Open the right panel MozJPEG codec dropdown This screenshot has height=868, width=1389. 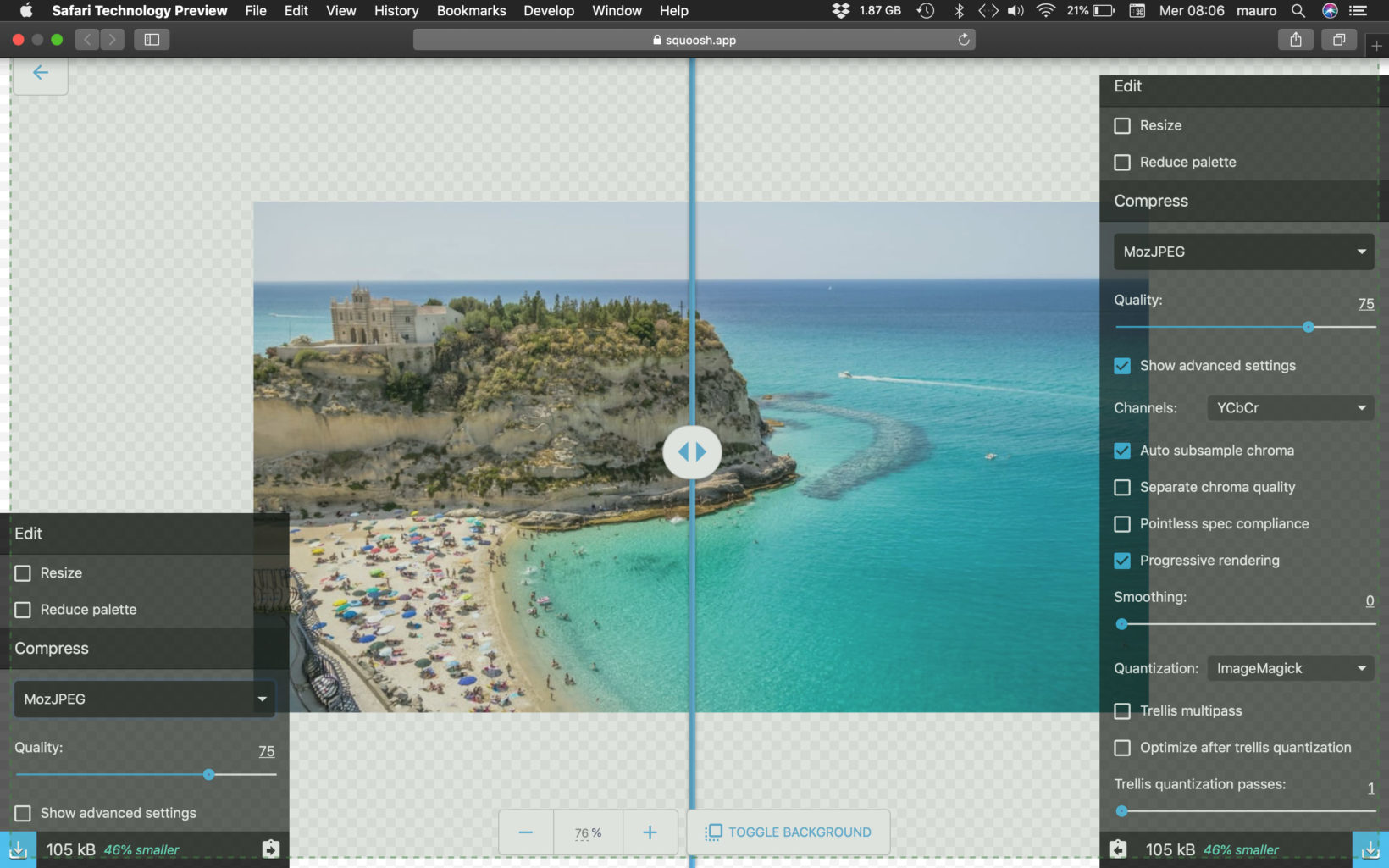pyautogui.click(x=1244, y=252)
